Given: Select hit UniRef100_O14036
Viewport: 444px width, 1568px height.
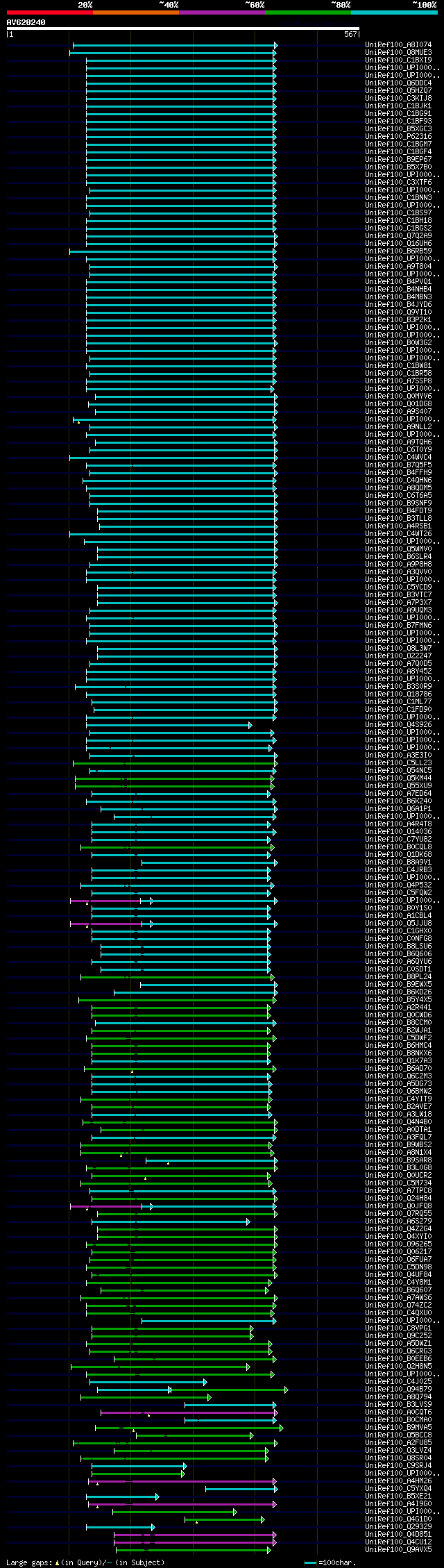Looking at the screenshot, I should tap(398, 831).
